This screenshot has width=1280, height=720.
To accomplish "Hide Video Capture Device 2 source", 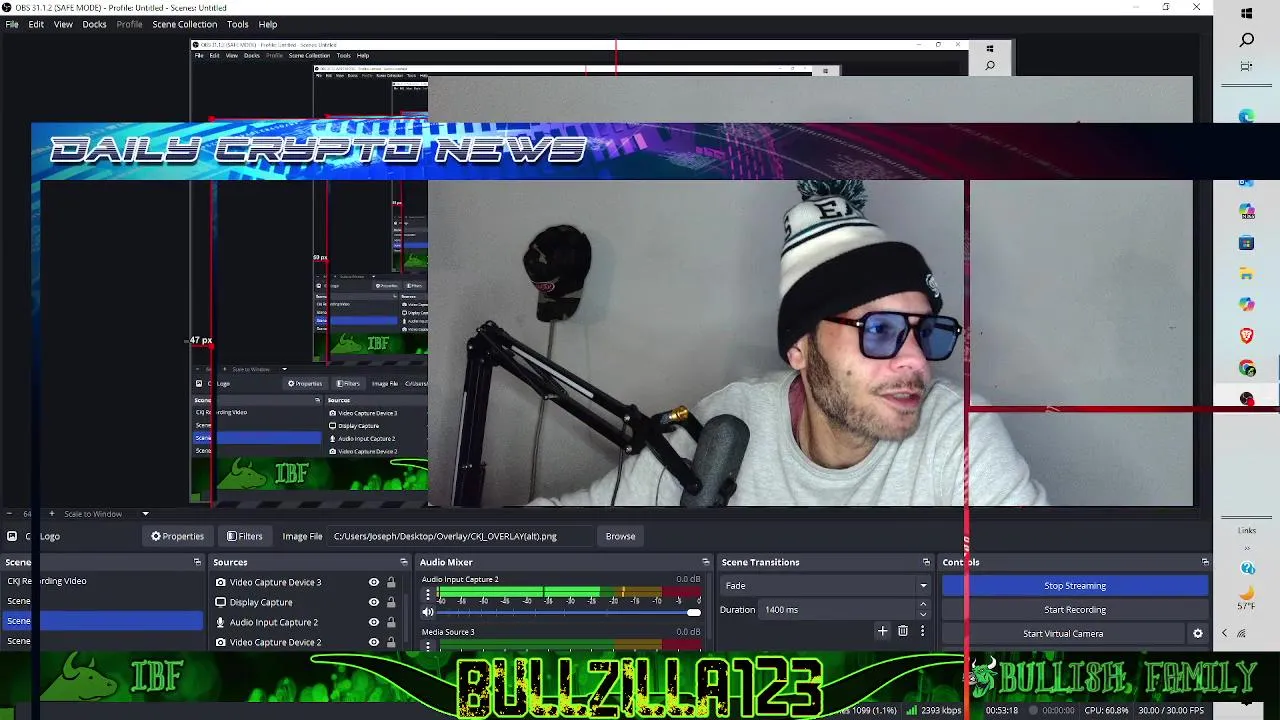I will (374, 642).
